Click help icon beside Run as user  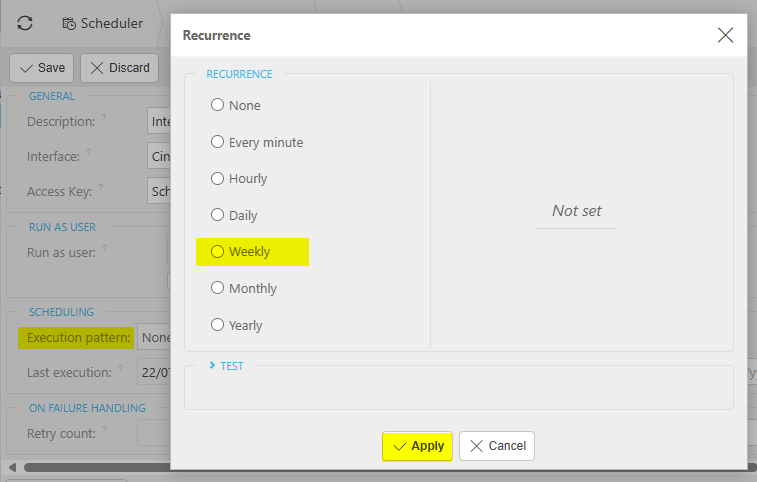coord(104,249)
